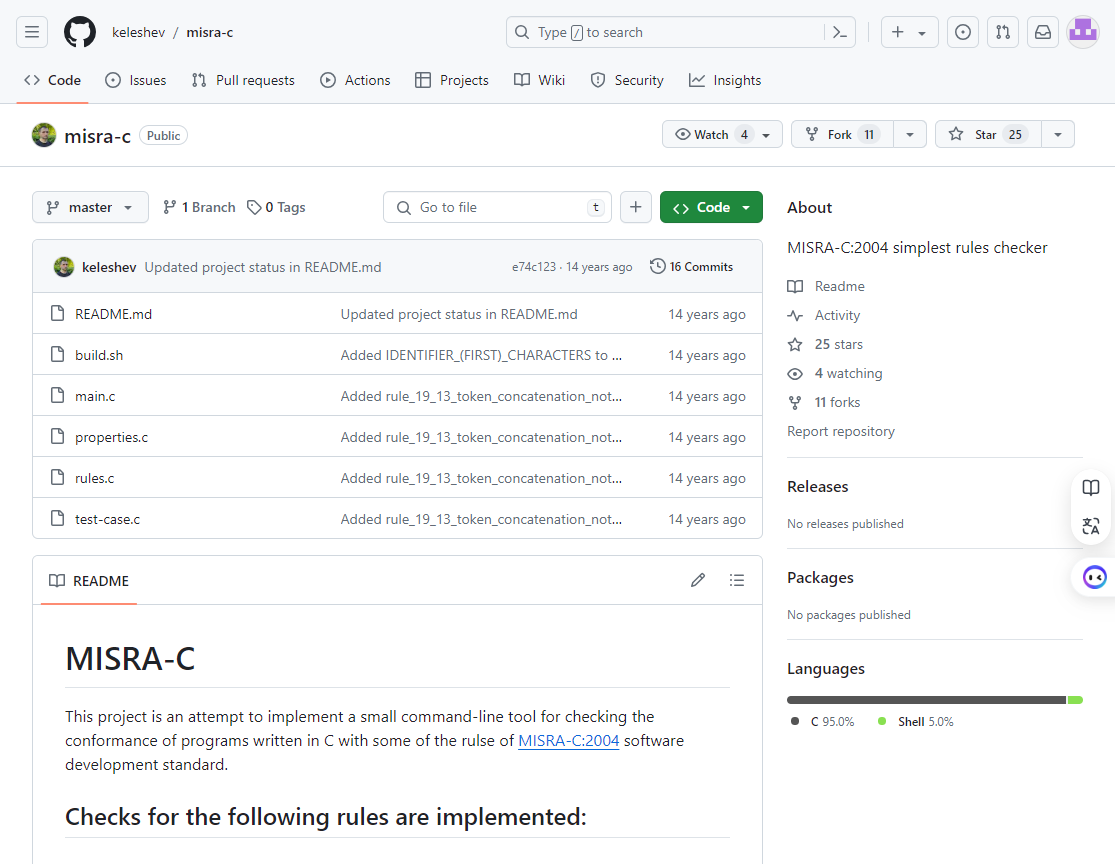The height and width of the screenshot is (864, 1115).
Task: Fork the misra-c repository
Action: pyautogui.click(x=843, y=134)
